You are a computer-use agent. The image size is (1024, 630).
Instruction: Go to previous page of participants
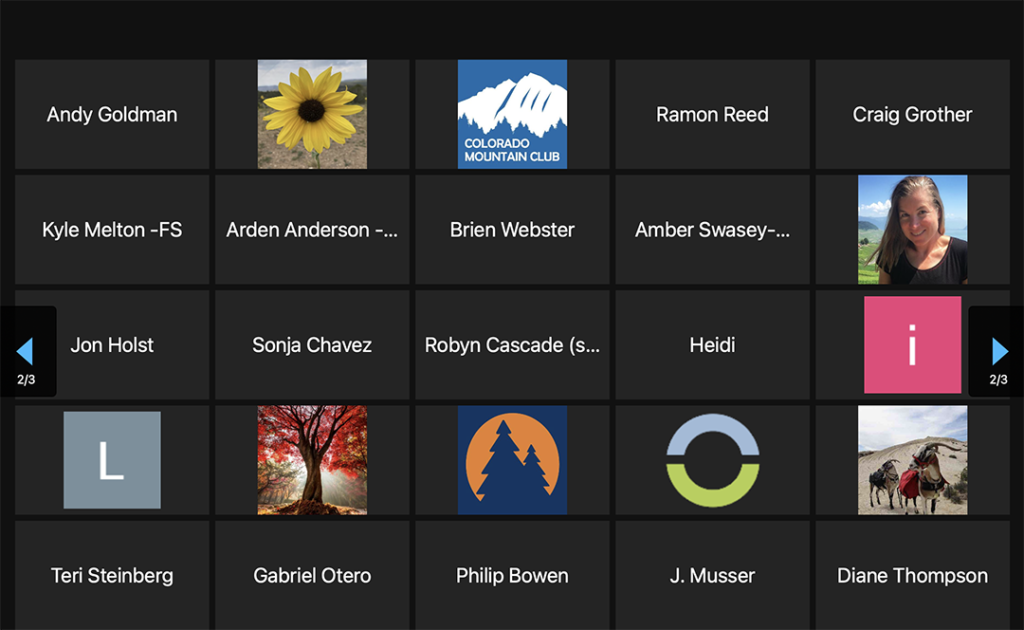(x=25, y=351)
